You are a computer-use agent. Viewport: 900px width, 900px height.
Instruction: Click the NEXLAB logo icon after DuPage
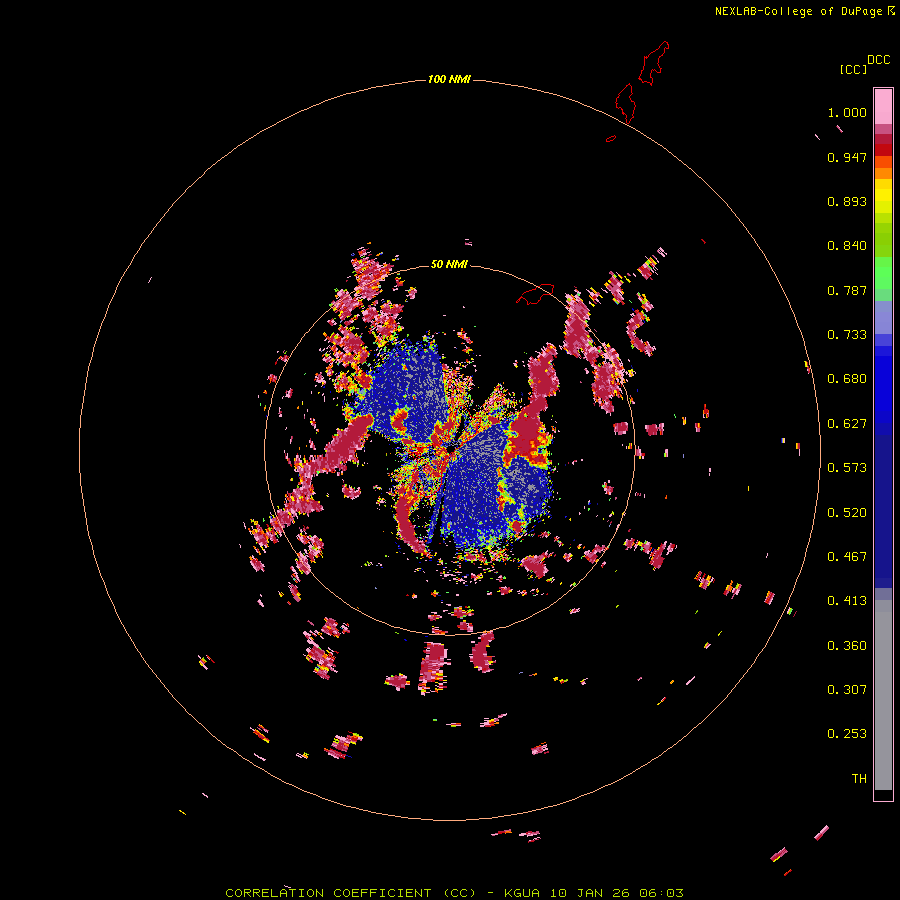(891, 10)
